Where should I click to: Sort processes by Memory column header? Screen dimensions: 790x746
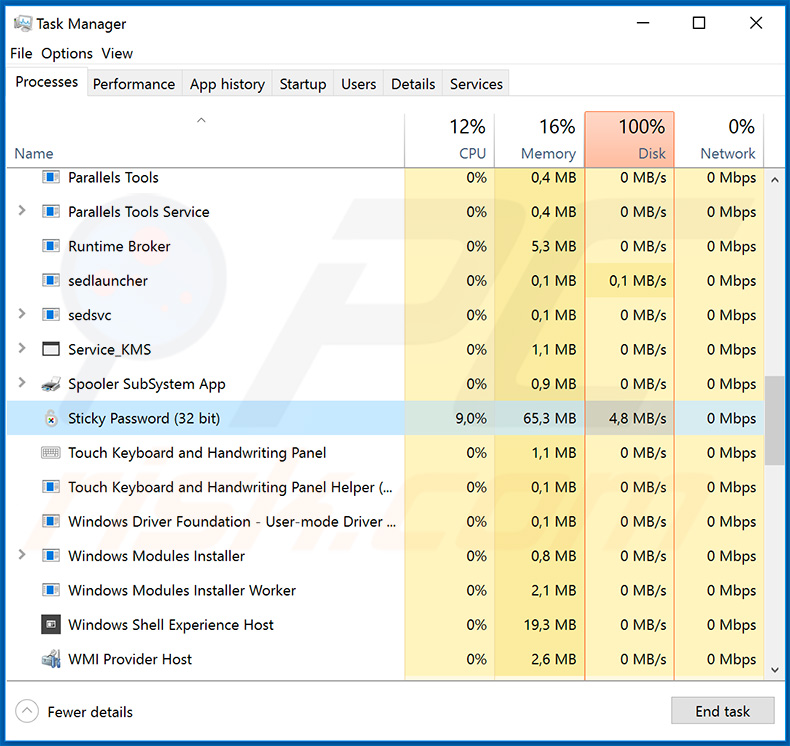click(538, 140)
